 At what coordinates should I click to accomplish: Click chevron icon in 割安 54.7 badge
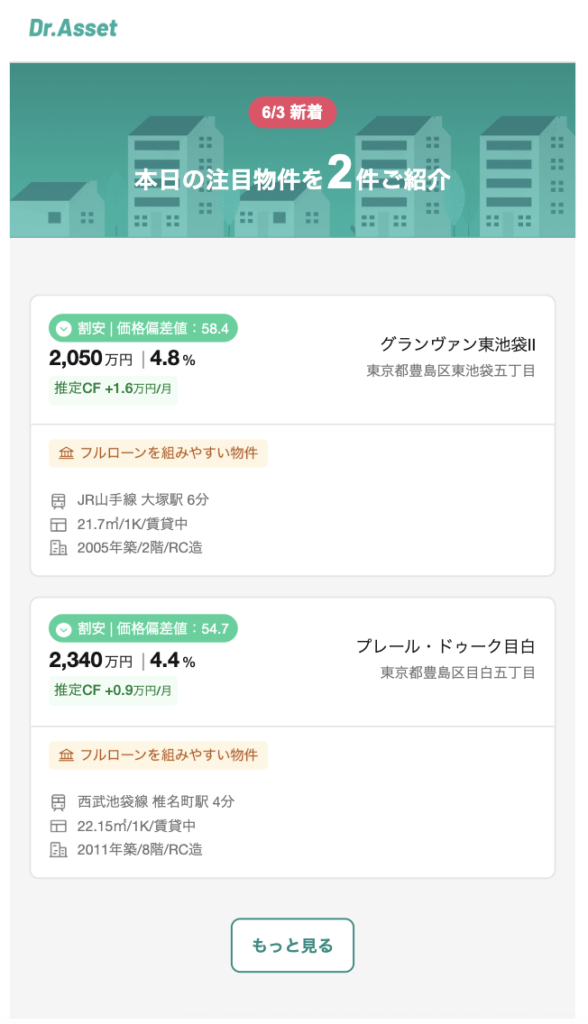[63, 630]
